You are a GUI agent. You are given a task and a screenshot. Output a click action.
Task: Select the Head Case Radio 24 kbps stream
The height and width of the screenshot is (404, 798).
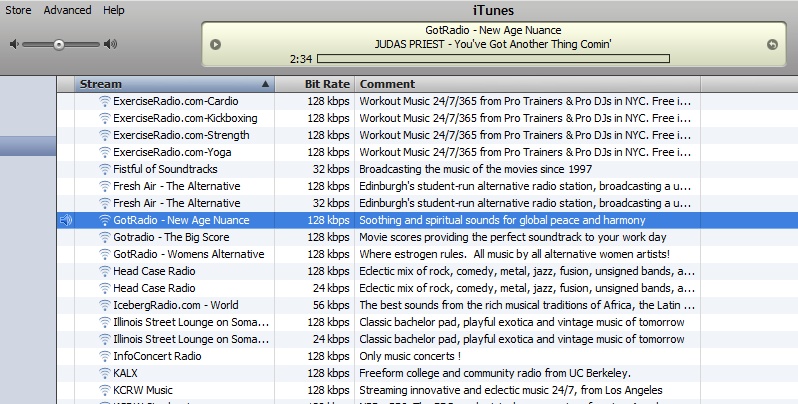pos(154,288)
